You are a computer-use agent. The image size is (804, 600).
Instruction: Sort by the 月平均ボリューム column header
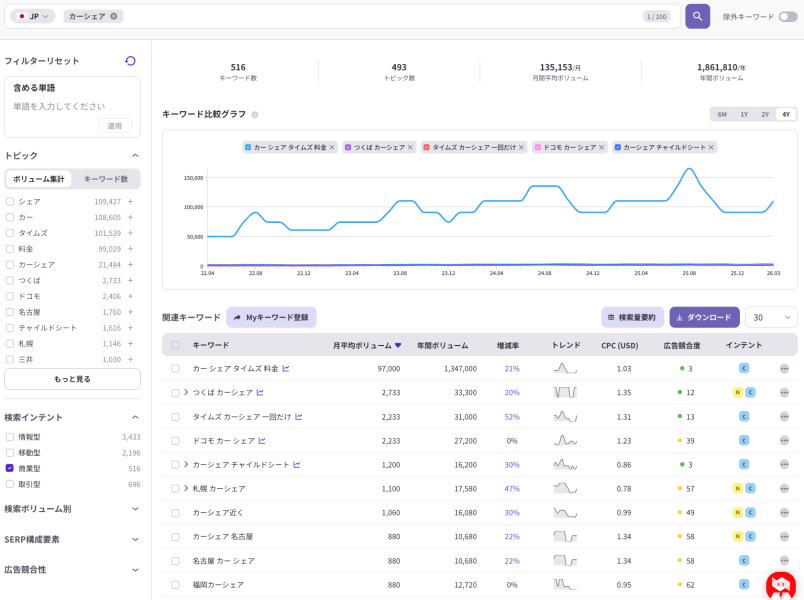coord(367,346)
